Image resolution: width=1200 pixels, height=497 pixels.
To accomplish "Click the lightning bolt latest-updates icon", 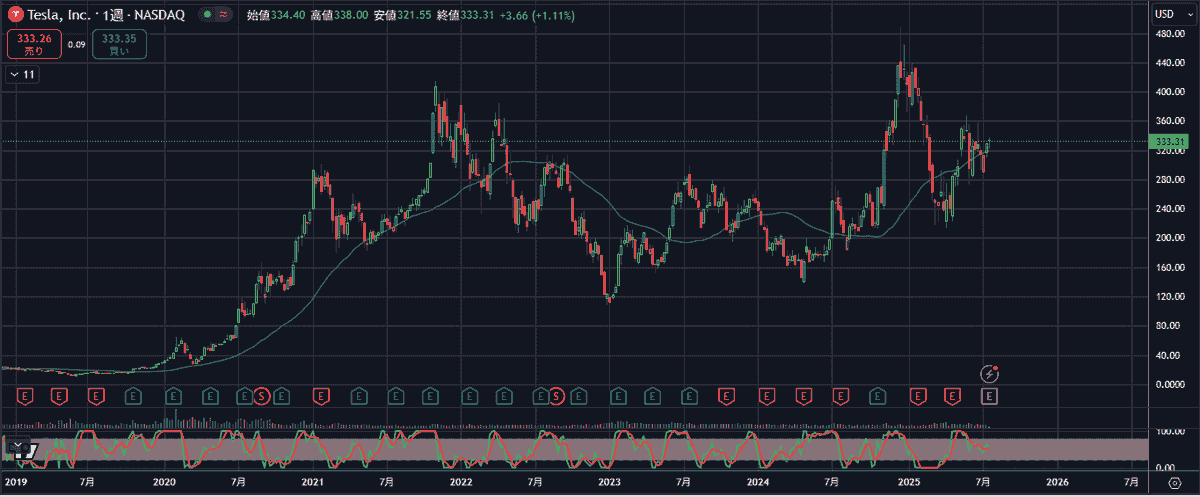I will coord(990,373).
